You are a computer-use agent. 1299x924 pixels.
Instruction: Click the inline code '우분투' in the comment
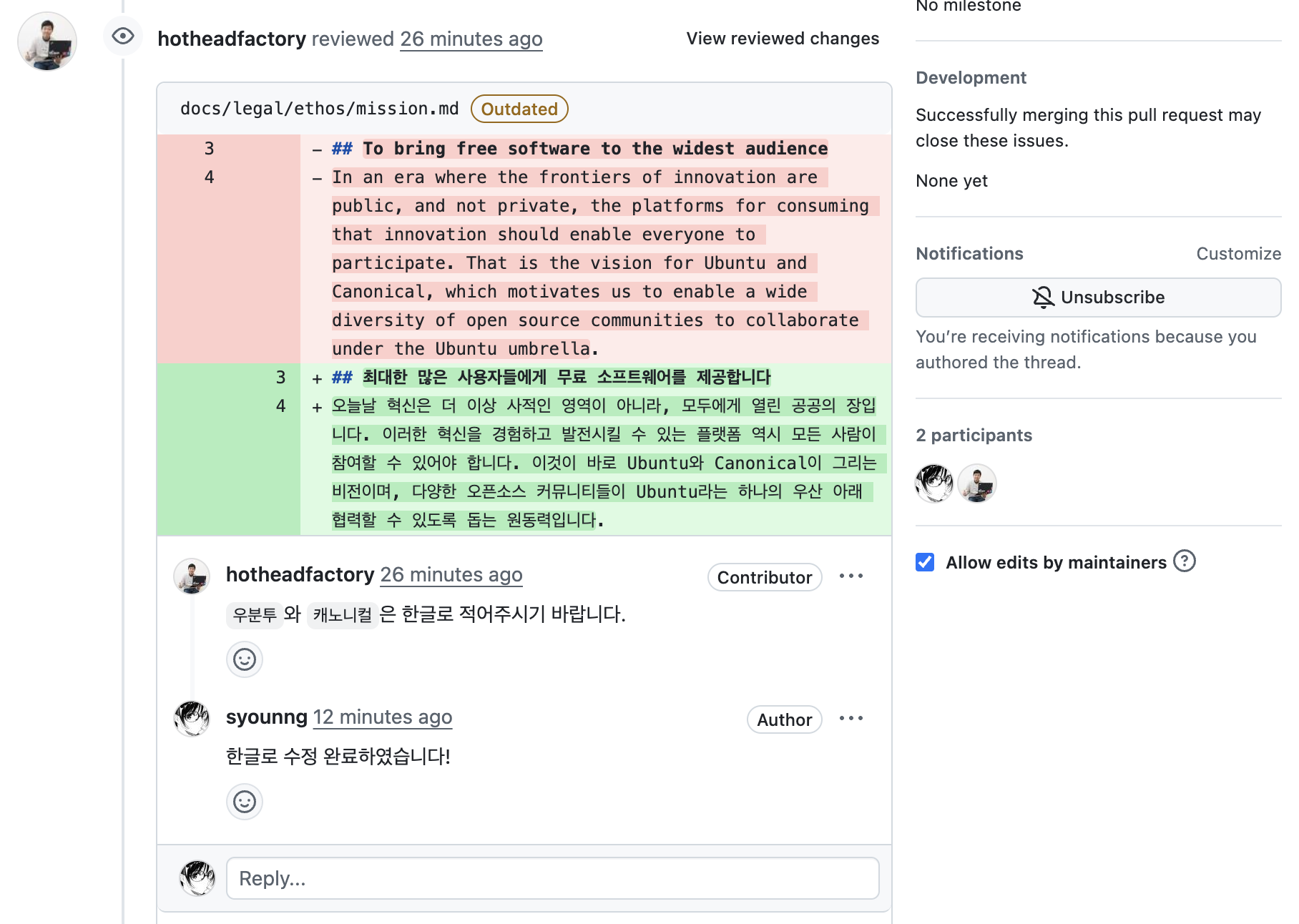point(255,614)
